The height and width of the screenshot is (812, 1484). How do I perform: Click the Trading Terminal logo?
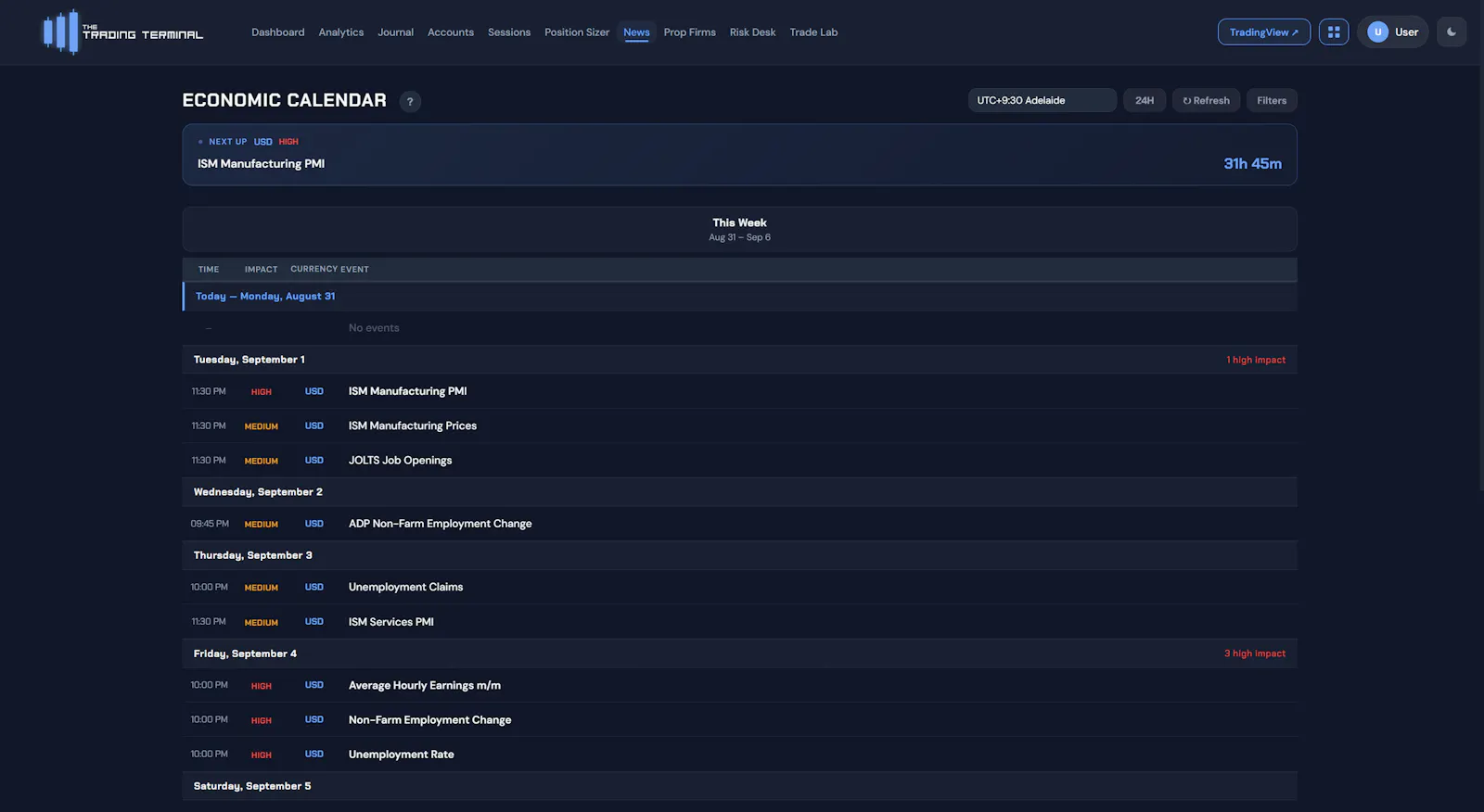click(x=123, y=32)
